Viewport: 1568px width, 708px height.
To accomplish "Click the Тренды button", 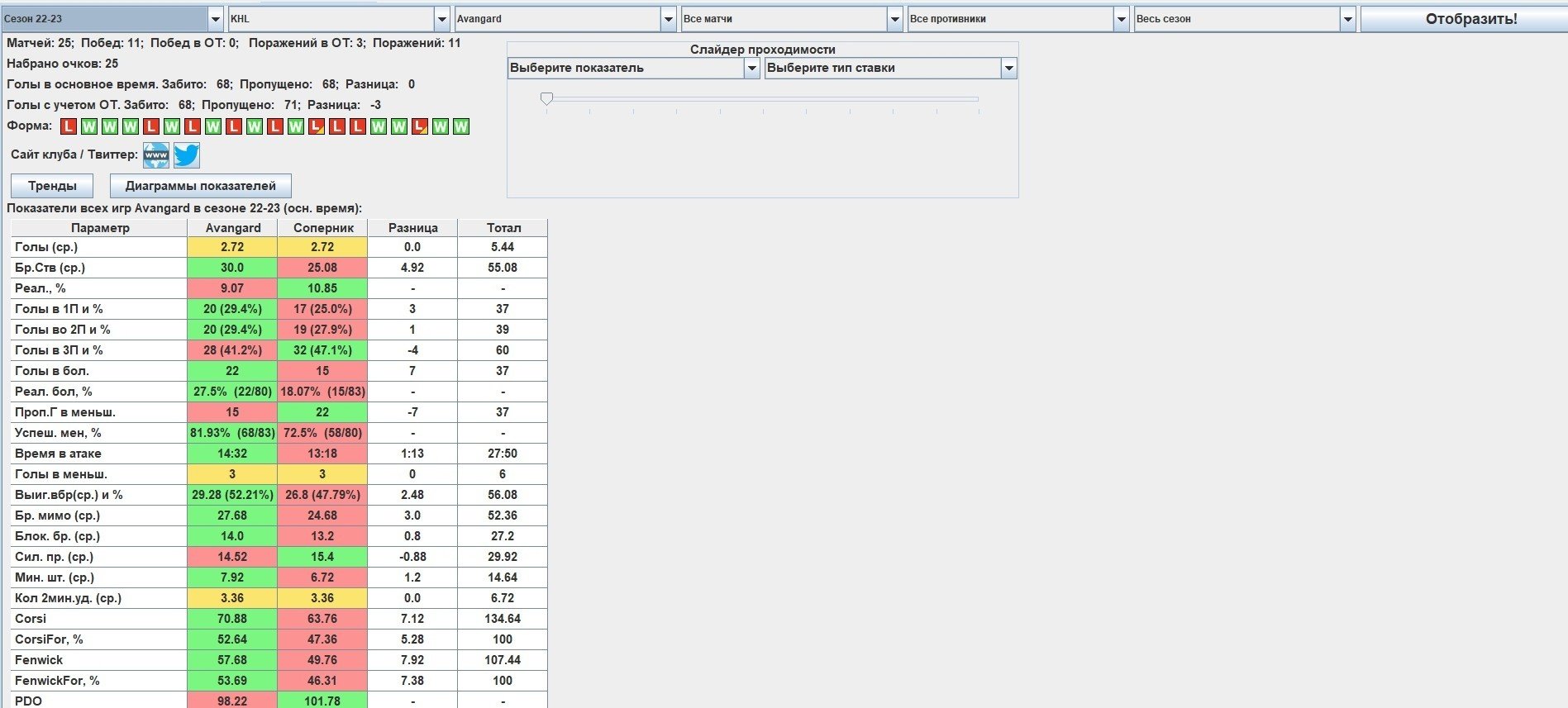I will [x=52, y=186].
